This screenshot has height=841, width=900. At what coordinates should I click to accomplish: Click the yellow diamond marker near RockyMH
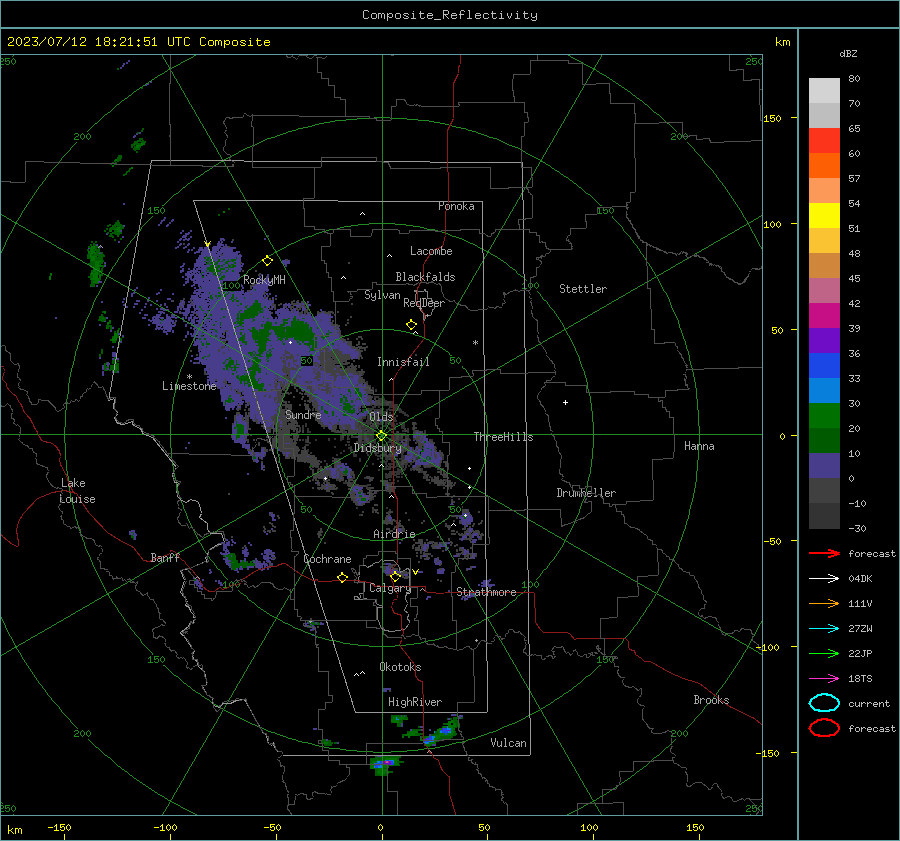coord(267,261)
